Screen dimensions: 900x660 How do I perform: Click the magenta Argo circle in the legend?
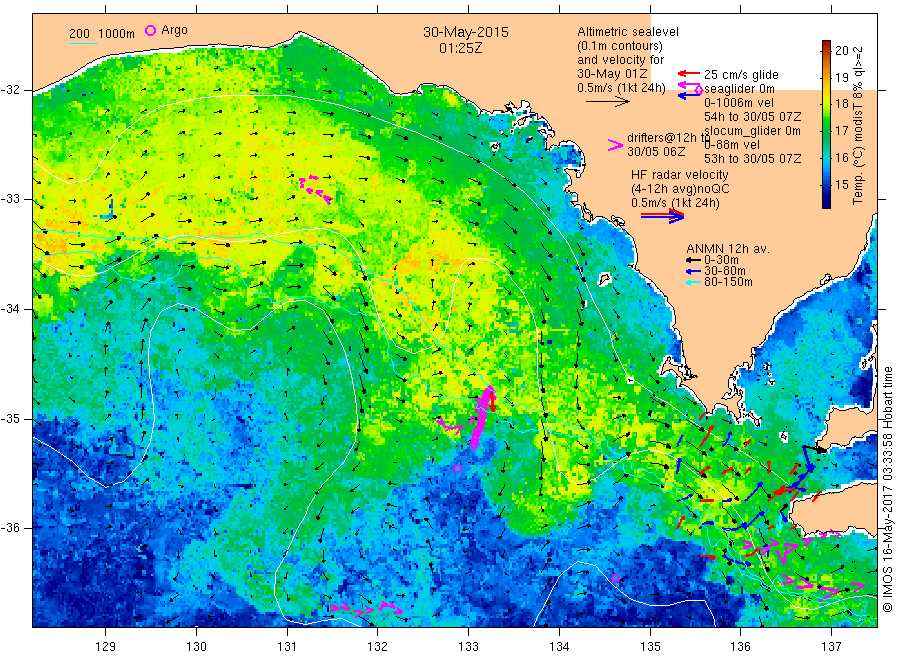point(150,30)
